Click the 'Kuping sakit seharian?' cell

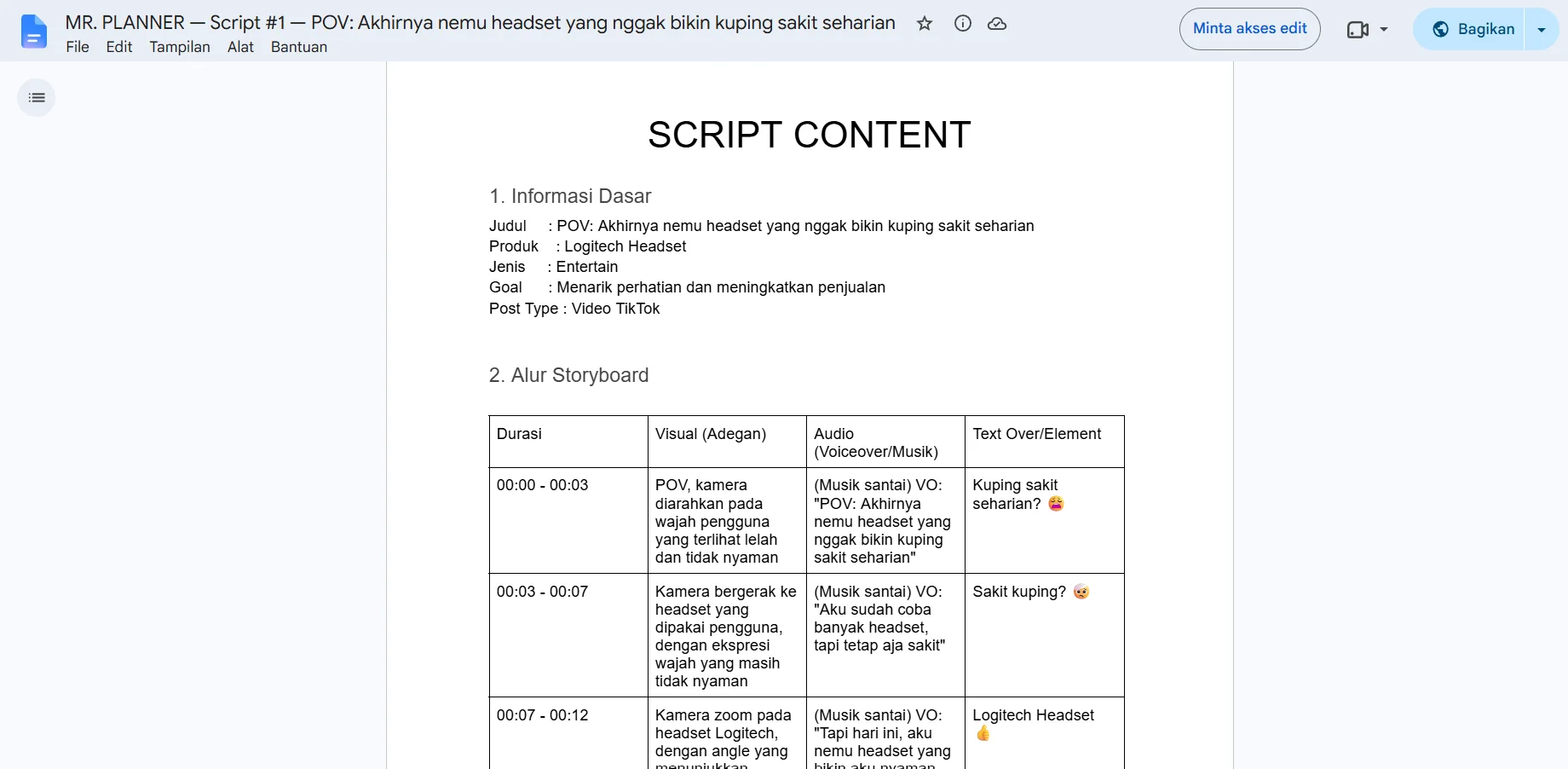(1045, 520)
